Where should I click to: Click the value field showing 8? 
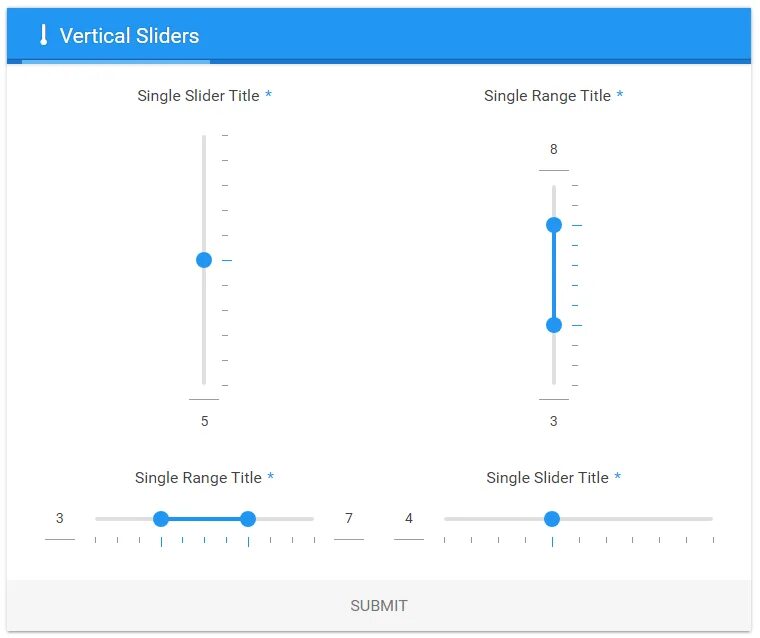[554, 150]
